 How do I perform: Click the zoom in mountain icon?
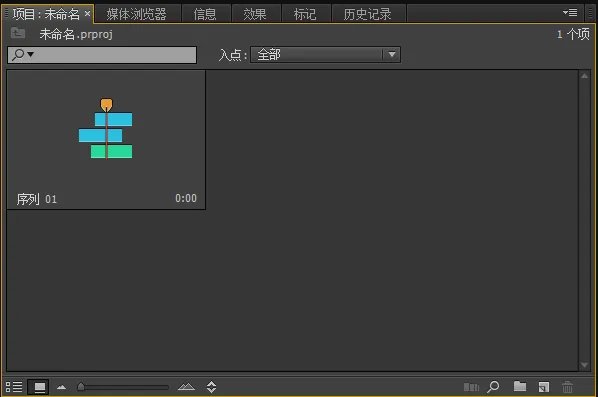186,387
